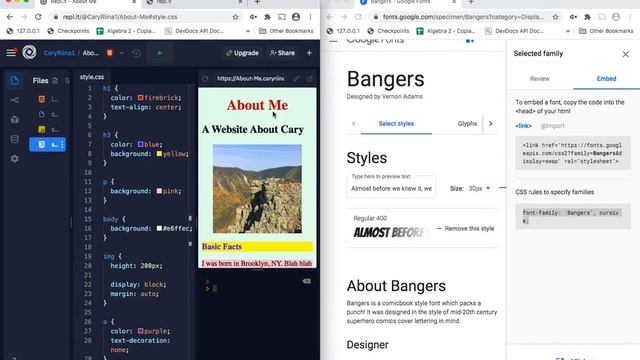Click the Google Fonts address bar
The height and width of the screenshot is (360, 640).
tap(465, 17)
